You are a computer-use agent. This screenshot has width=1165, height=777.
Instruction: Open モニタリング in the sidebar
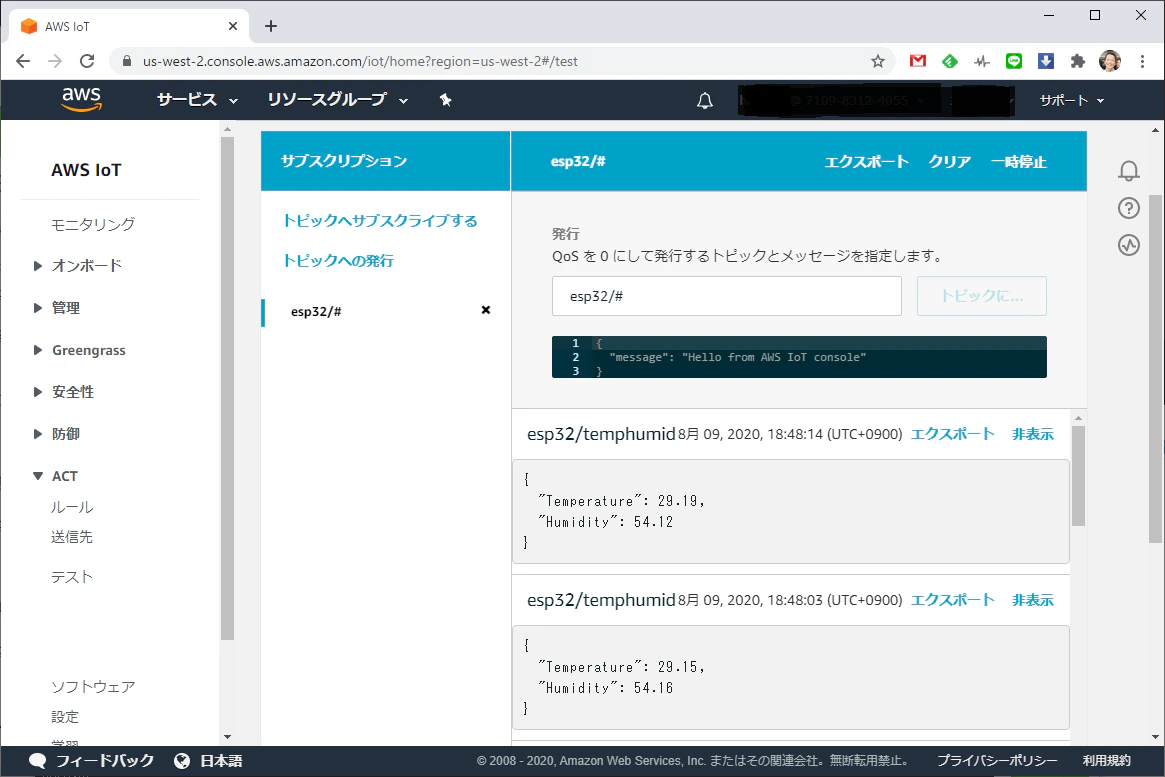(93, 224)
